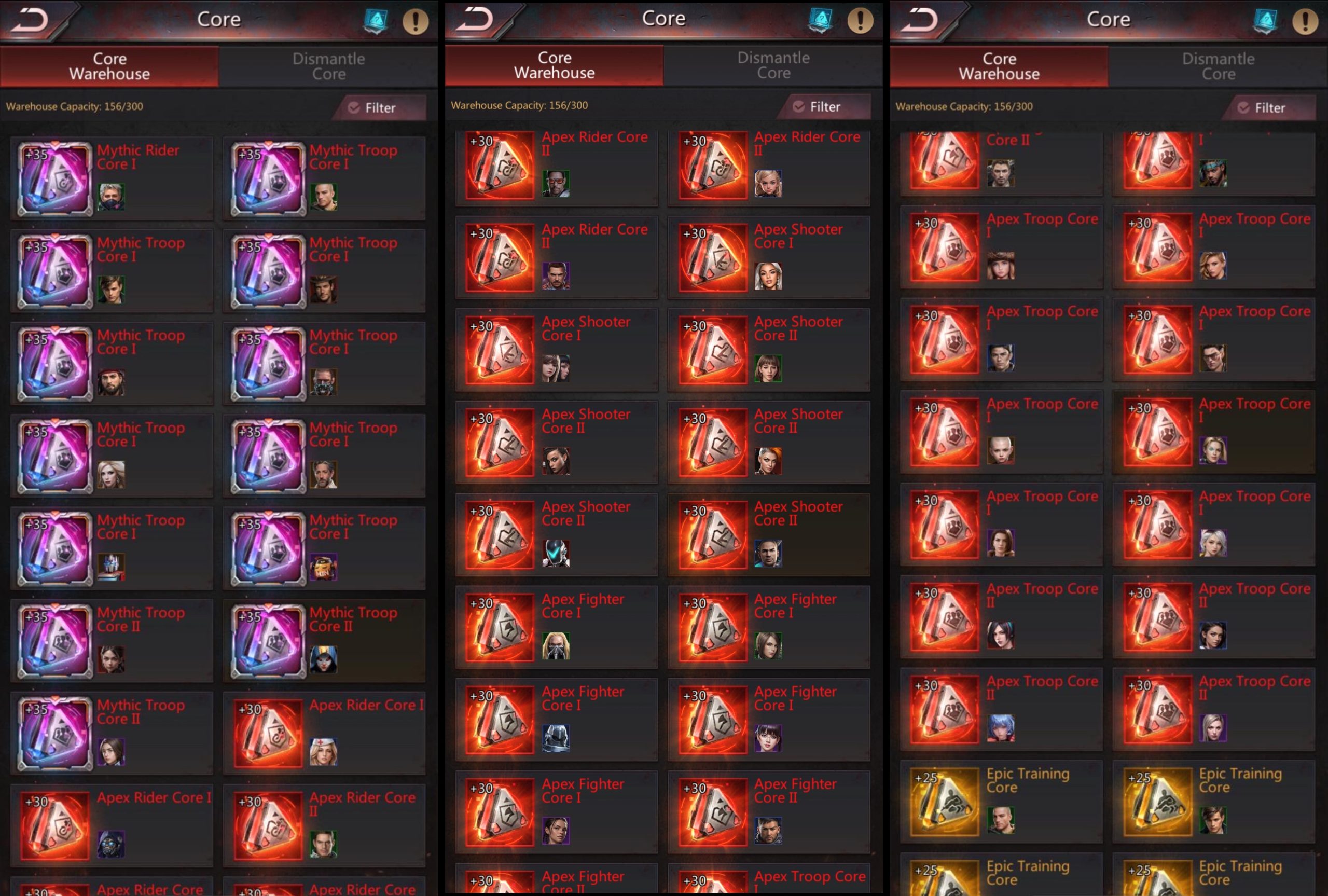This screenshot has height=896, width=1328.
Task: Switch to Dismantle Core tab in the left screen
Action: (x=328, y=66)
